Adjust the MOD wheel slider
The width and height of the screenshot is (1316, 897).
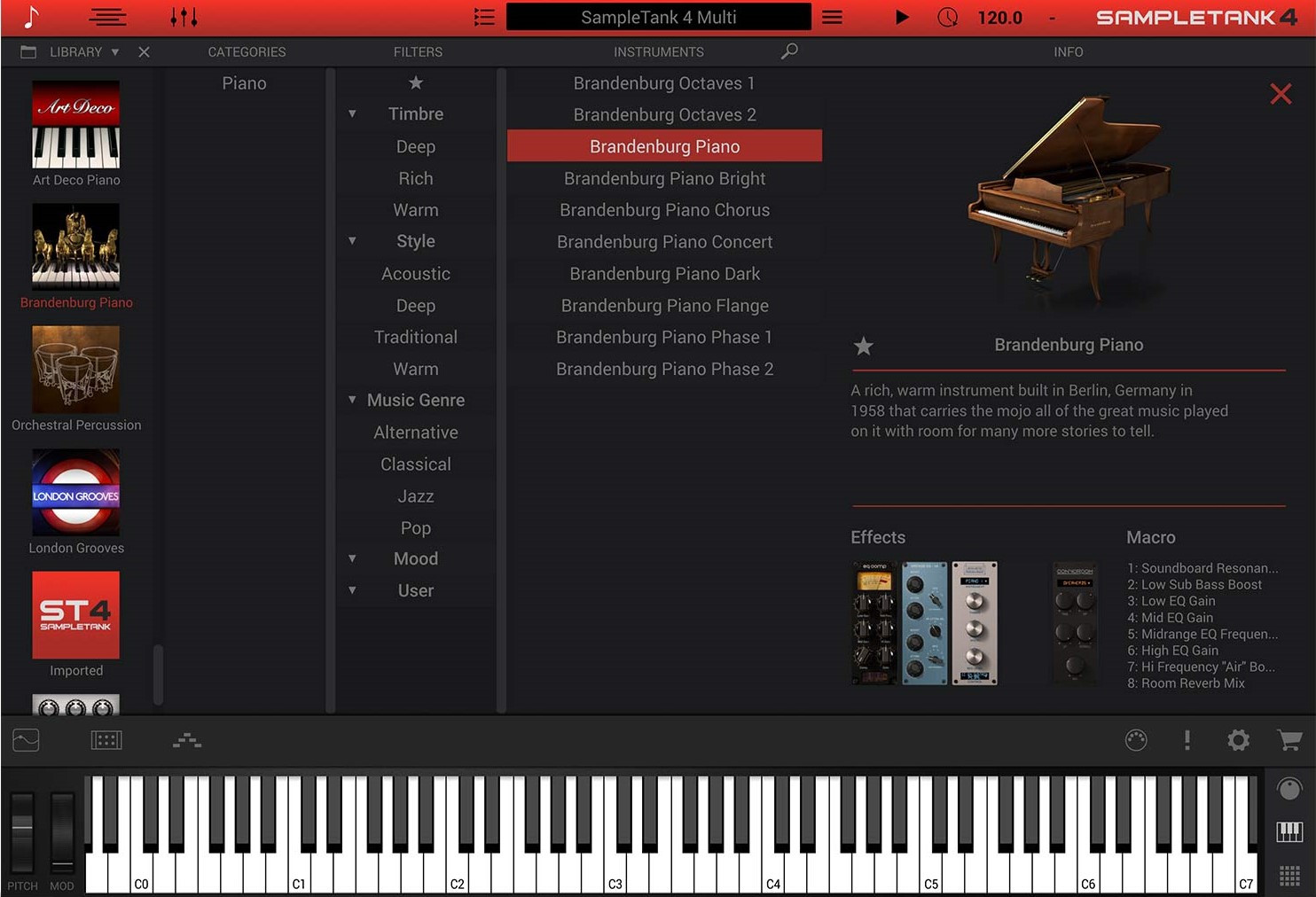tap(62, 831)
